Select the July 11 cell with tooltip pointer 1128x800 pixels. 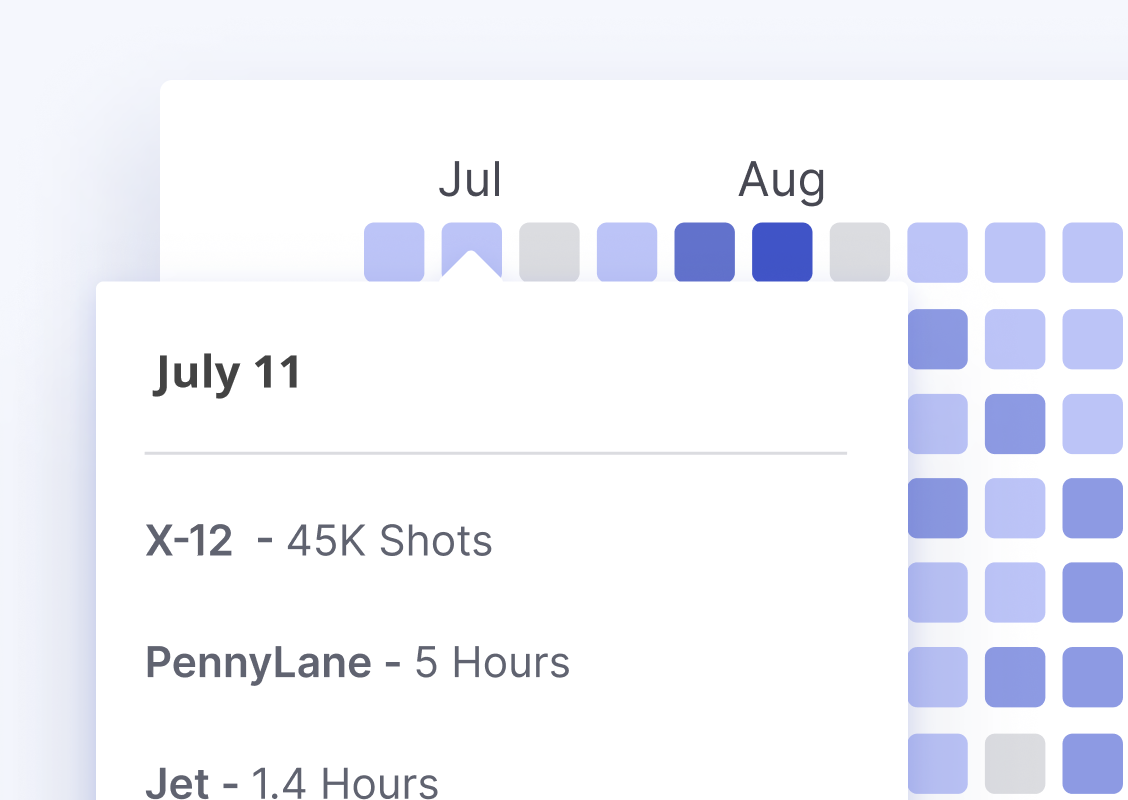pos(471,251)
